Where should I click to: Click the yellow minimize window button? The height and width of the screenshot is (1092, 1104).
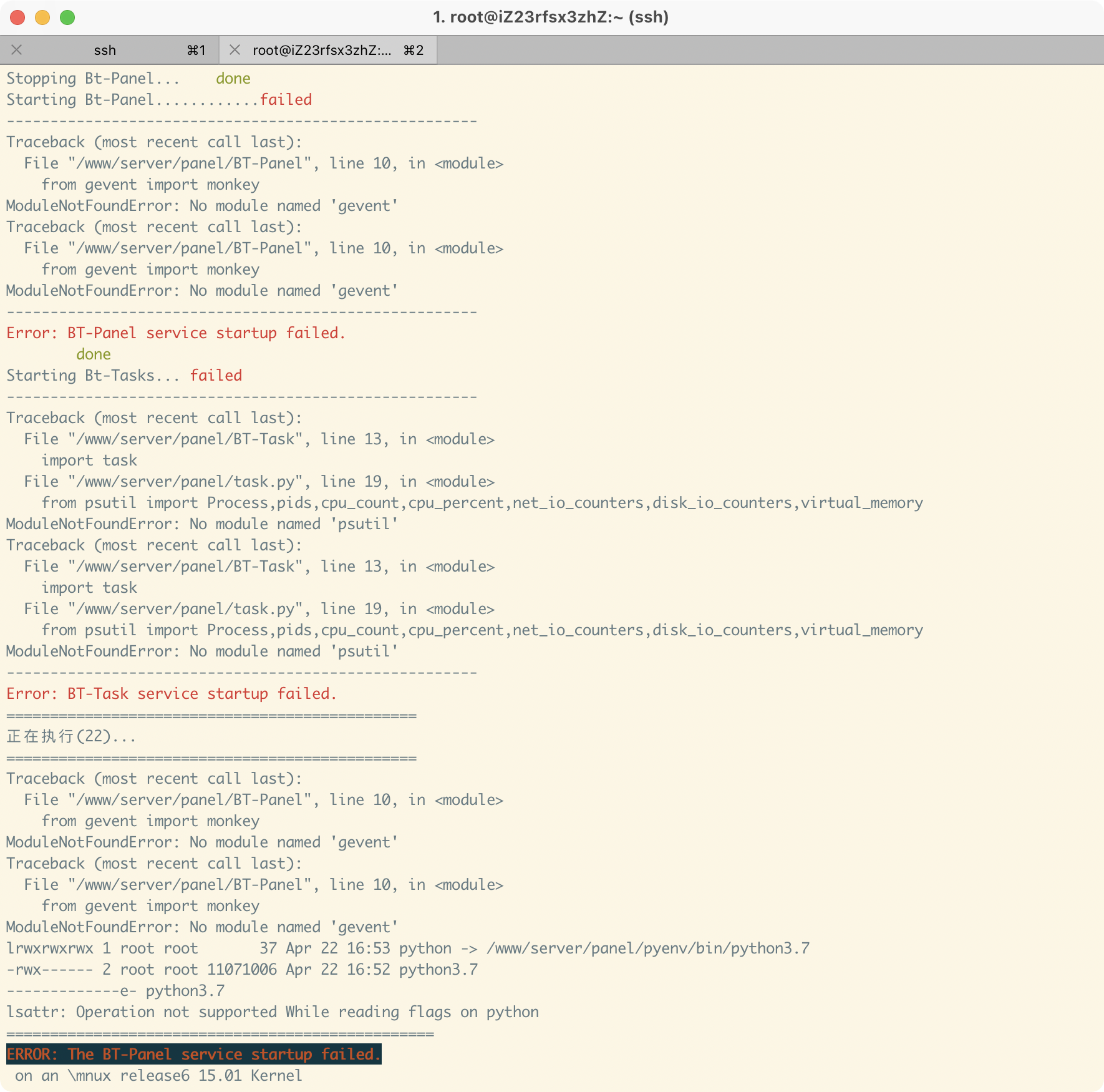(42, 17)
